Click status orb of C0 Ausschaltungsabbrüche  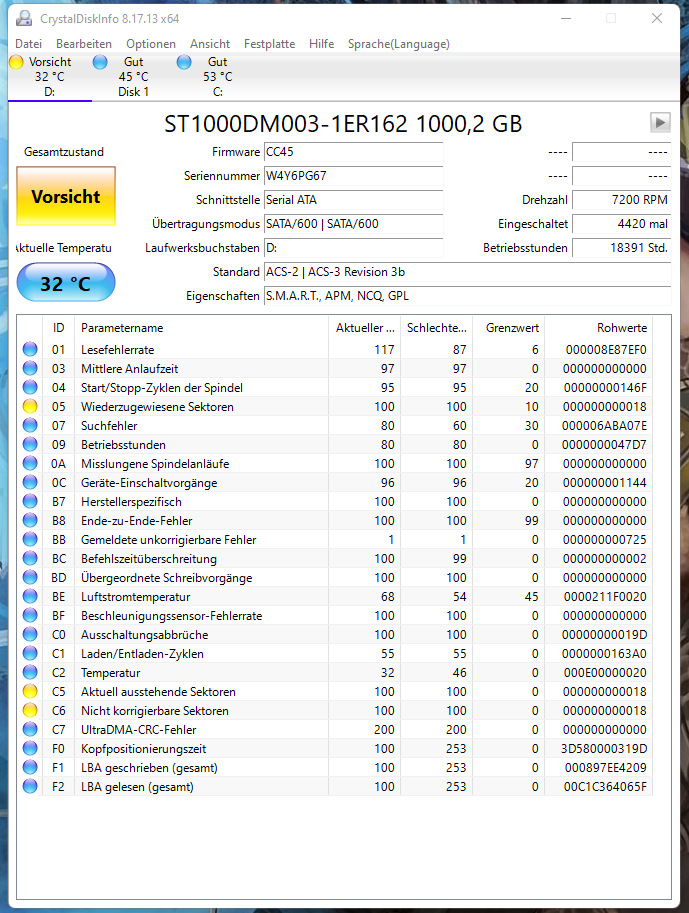click(x=30, y=635)
